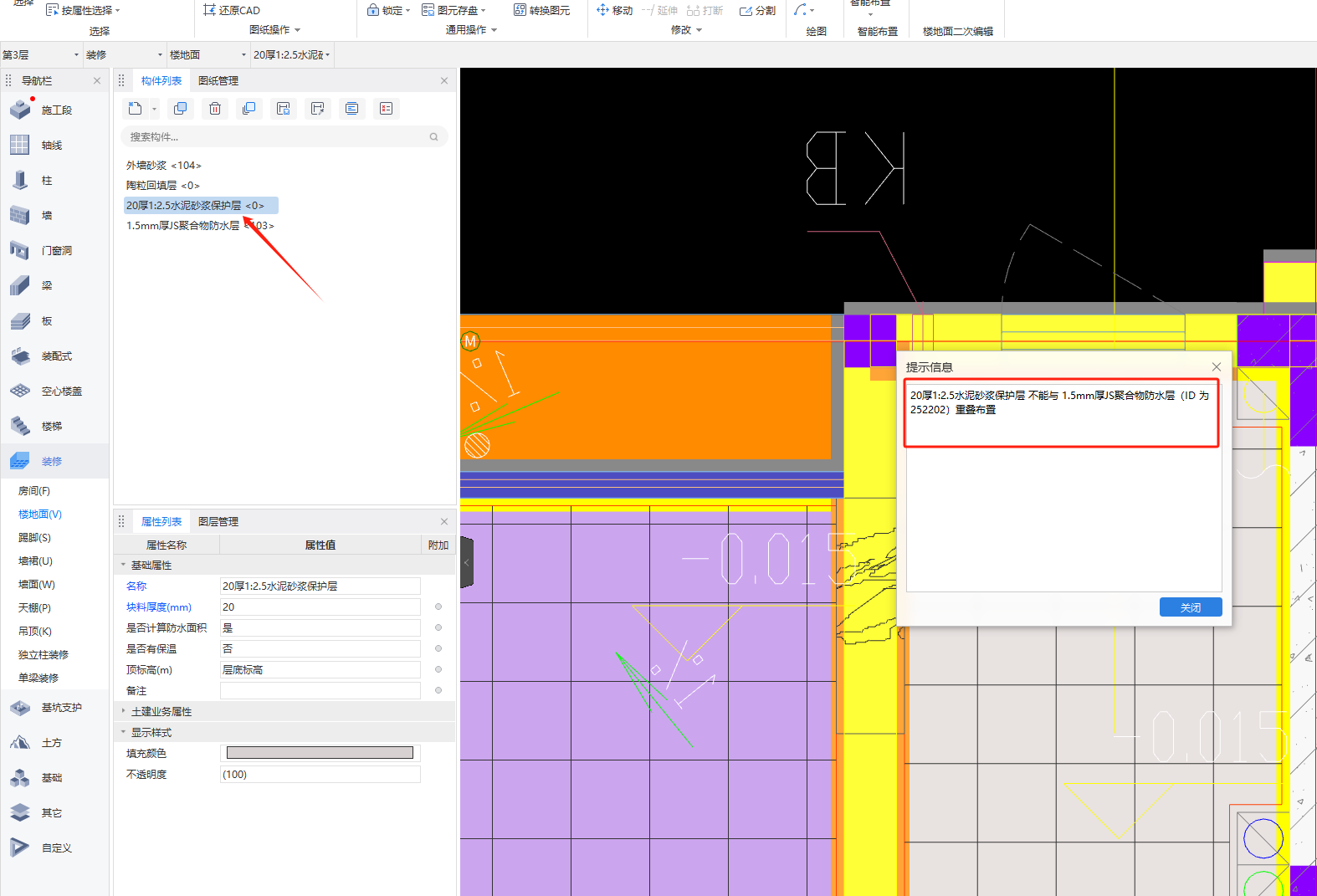The width and height of the screenshot is (1317, 896).
Task: Select the 板 slab category
Action: pos(47,320)
